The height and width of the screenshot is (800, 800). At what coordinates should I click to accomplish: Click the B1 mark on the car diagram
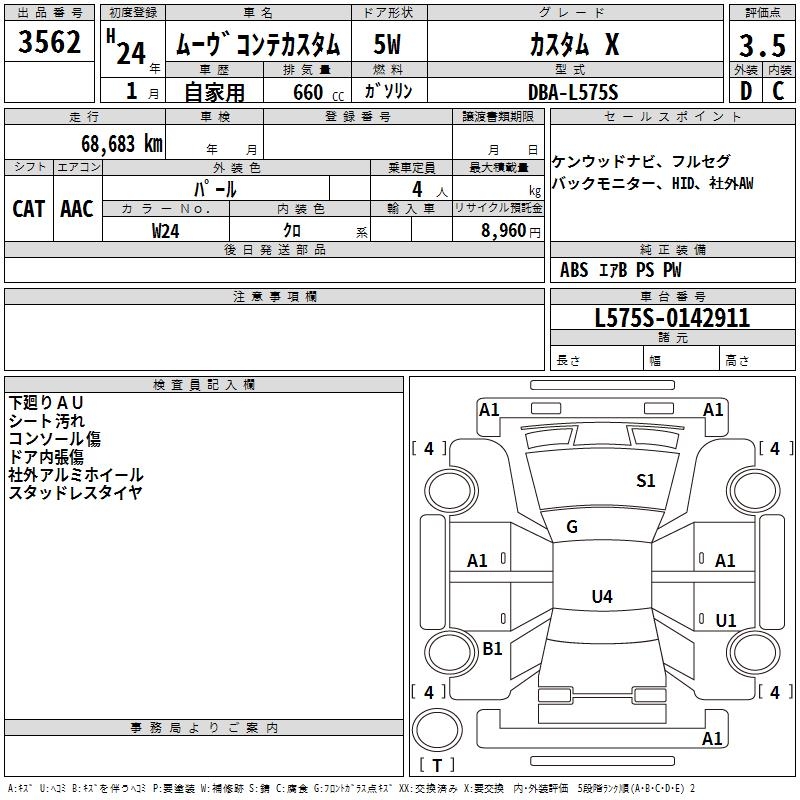click(492, 649)
